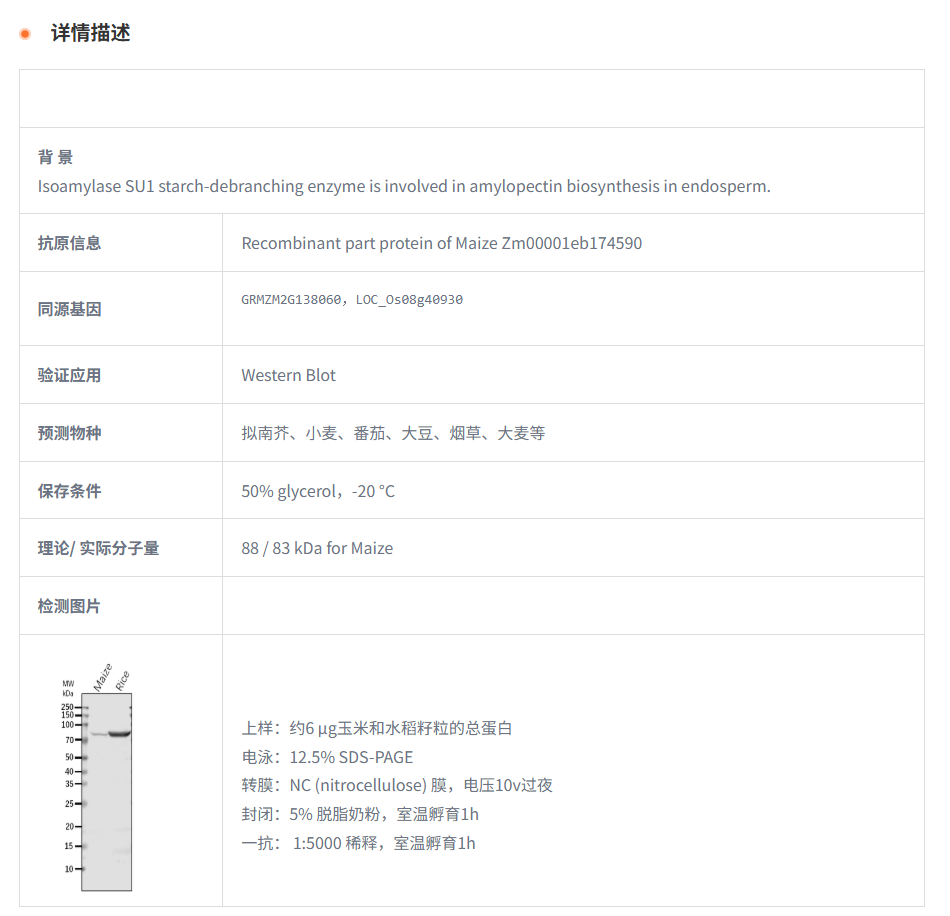950x916 pixels.
Task: Select the LOC_Os08g40930 gene ID
Action: click(x=409, y=299)
